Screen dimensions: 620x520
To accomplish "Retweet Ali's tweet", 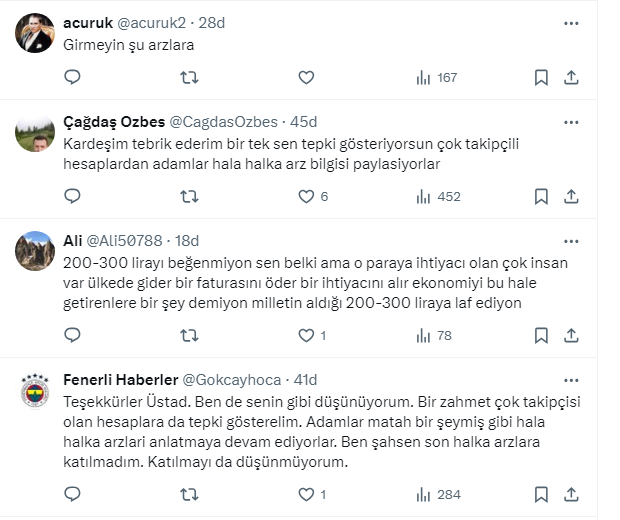I will coord(189,336).
